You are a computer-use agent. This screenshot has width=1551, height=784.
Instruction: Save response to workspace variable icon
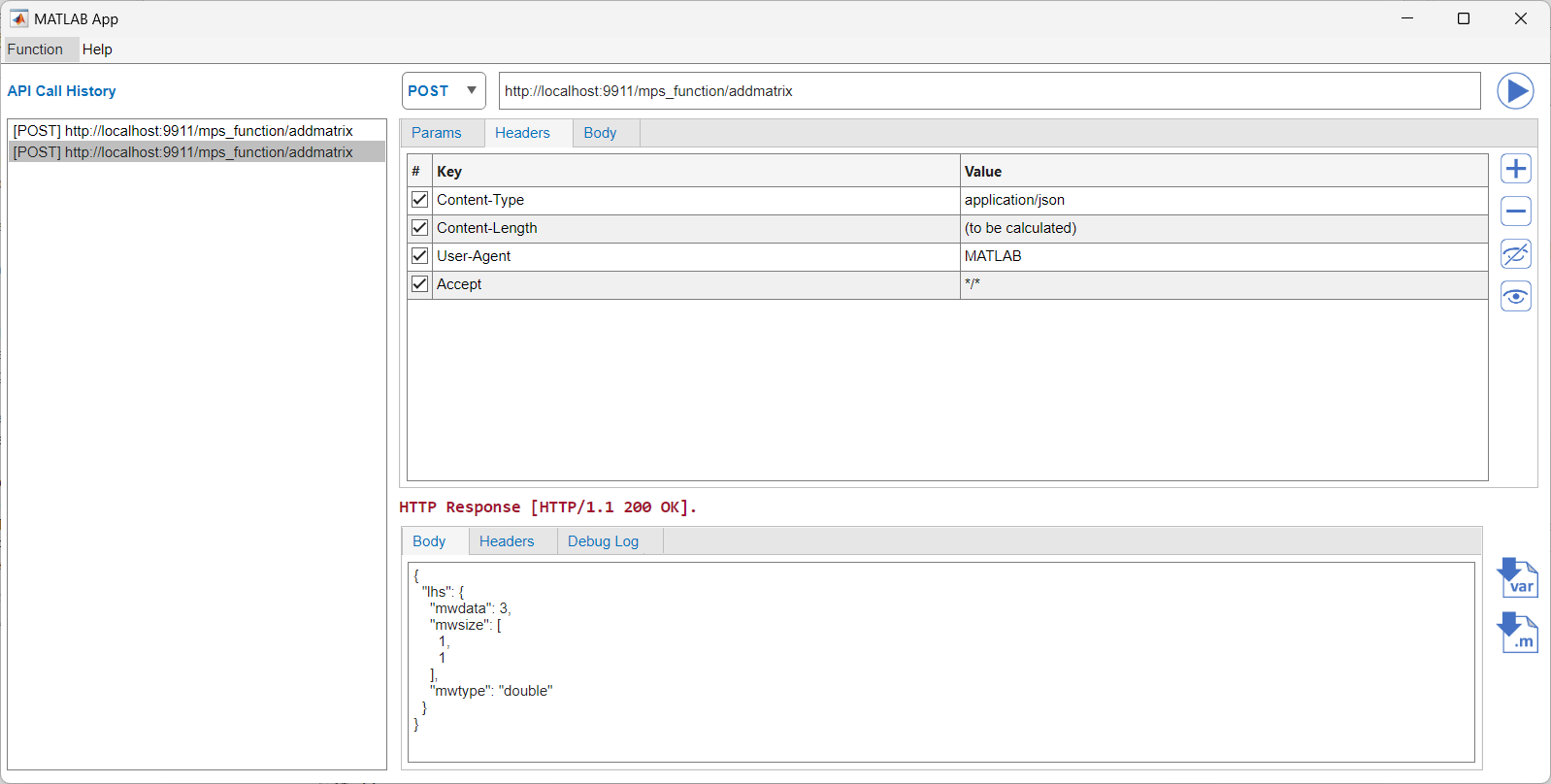[1518, 577]
